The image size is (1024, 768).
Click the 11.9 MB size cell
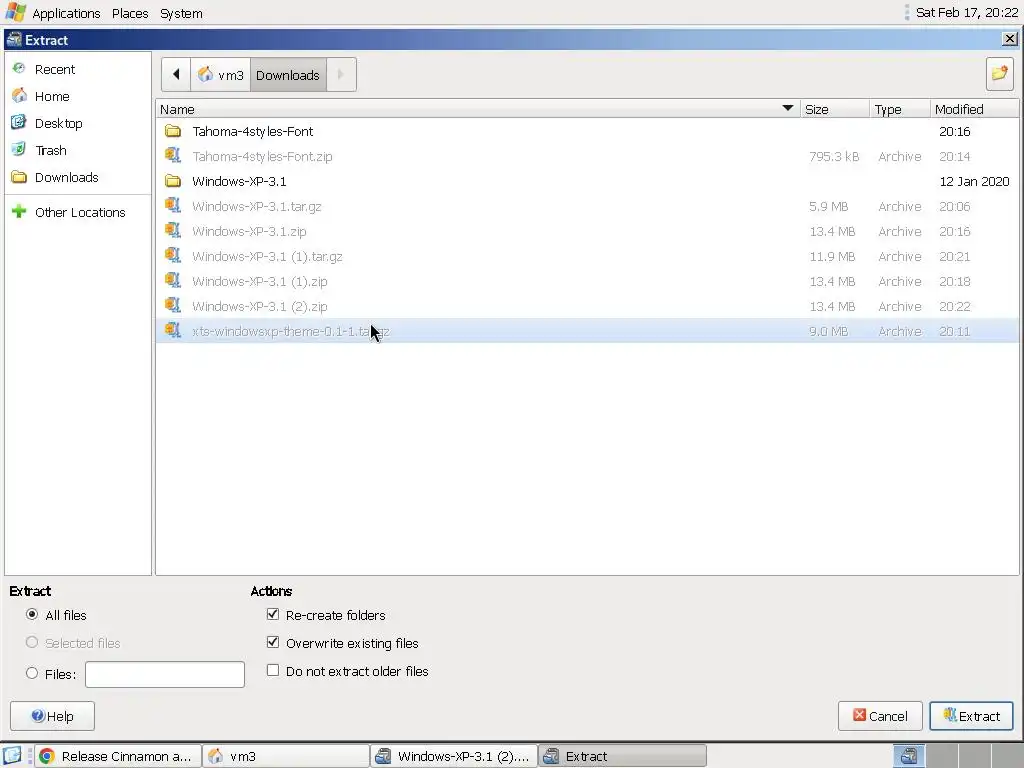click(832, 256)
